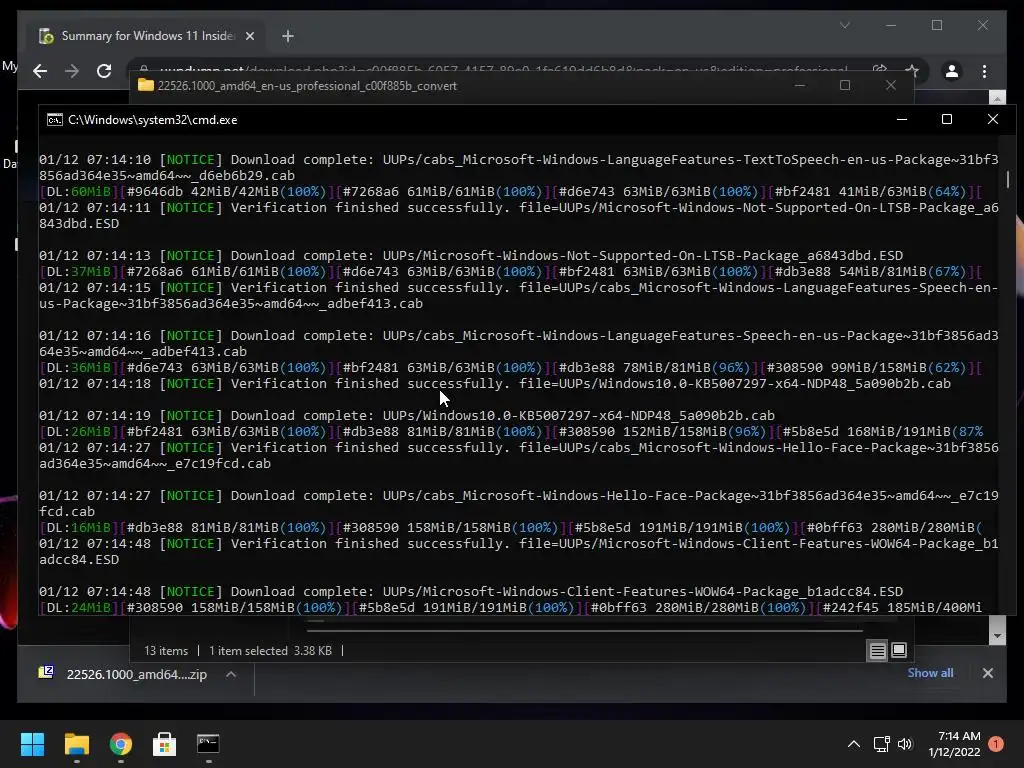
Task: Switch Explorer to details view
Action: coord(878,650)
